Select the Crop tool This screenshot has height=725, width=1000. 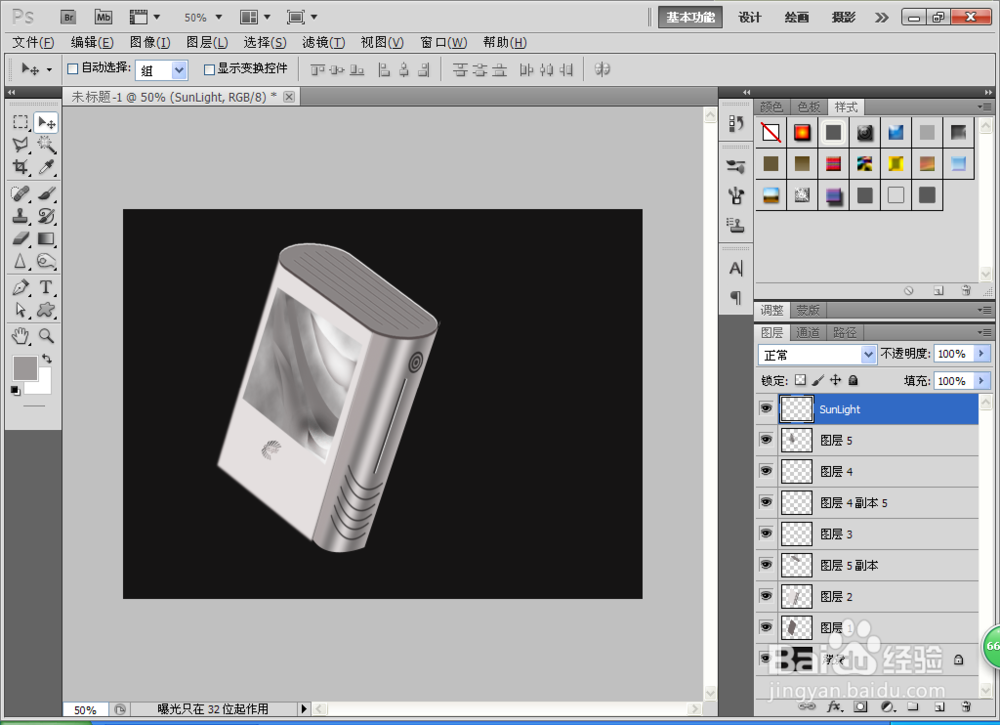(x=20, y=167)
